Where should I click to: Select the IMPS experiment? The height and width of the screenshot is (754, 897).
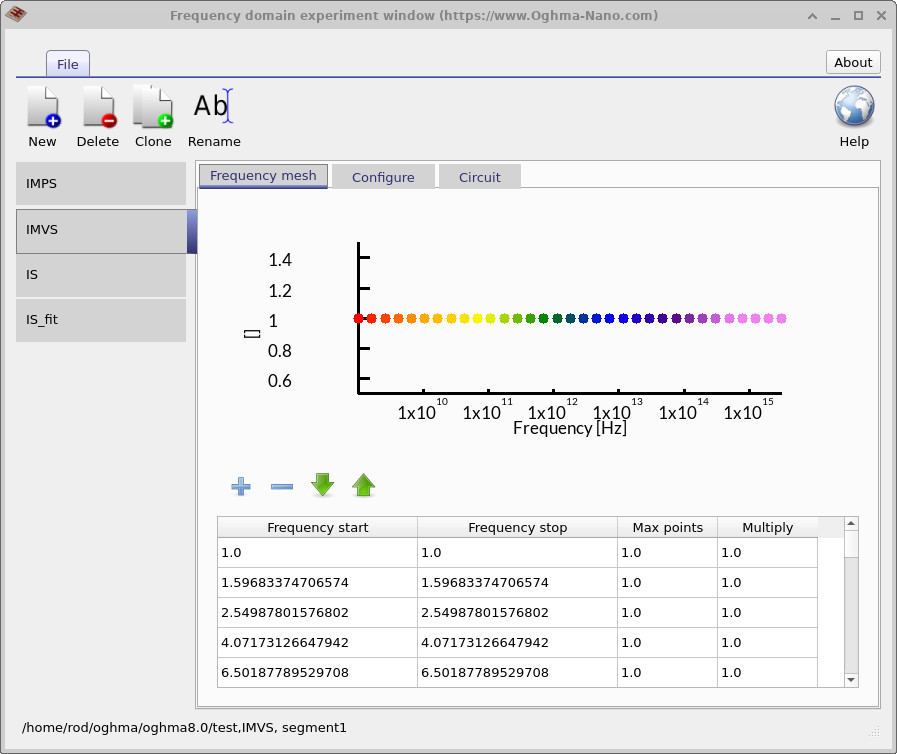(x=101, y=184)
